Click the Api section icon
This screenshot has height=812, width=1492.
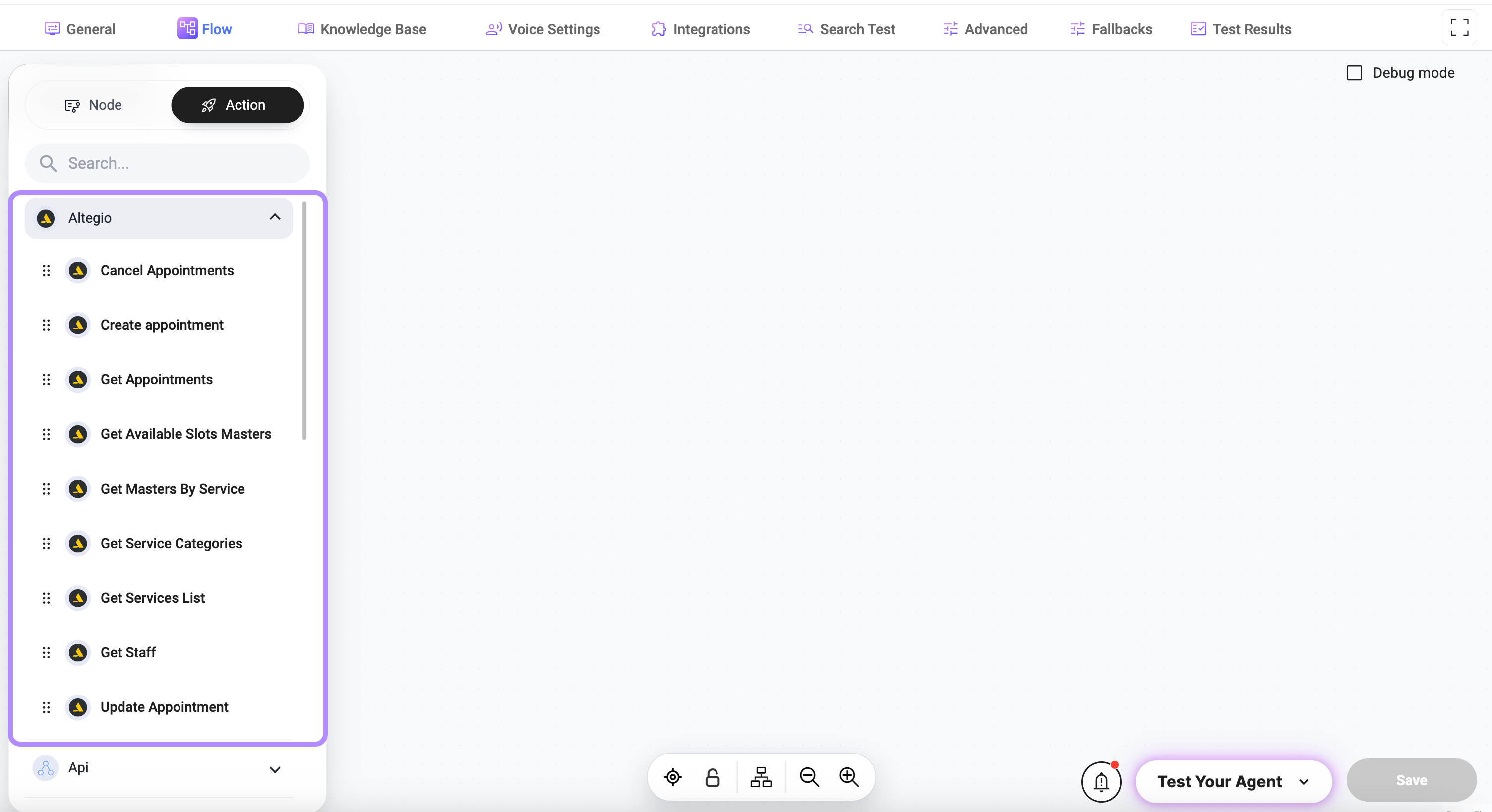[45, 768]
